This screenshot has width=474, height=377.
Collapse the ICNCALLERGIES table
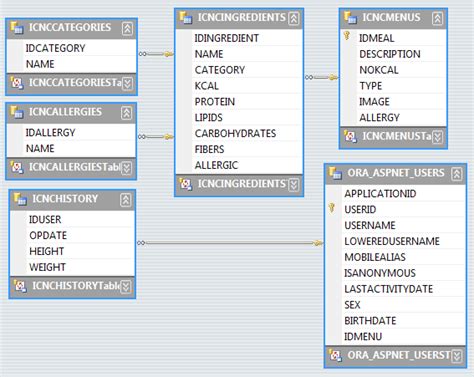coord(126,113)
